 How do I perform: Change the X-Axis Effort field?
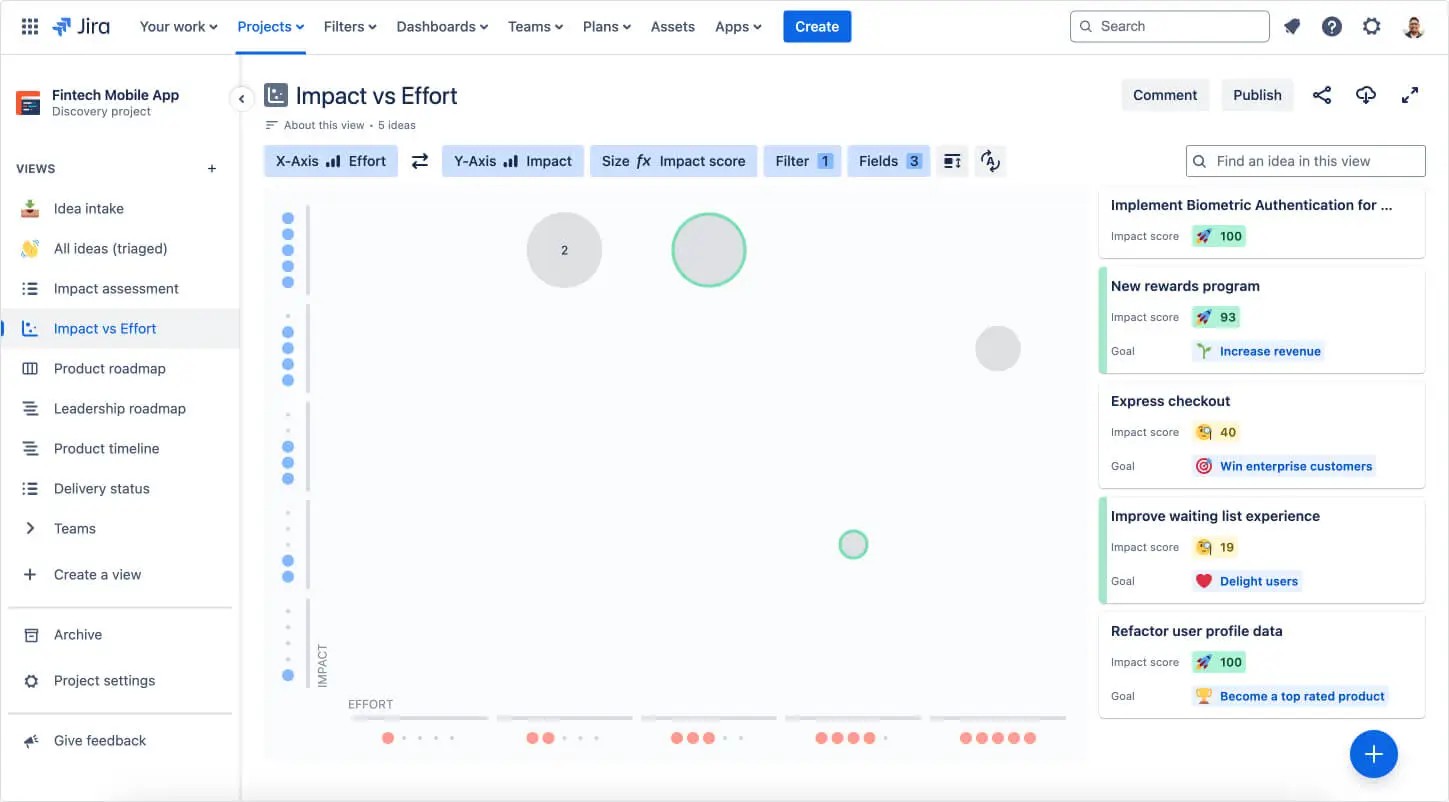coord(331,161)
